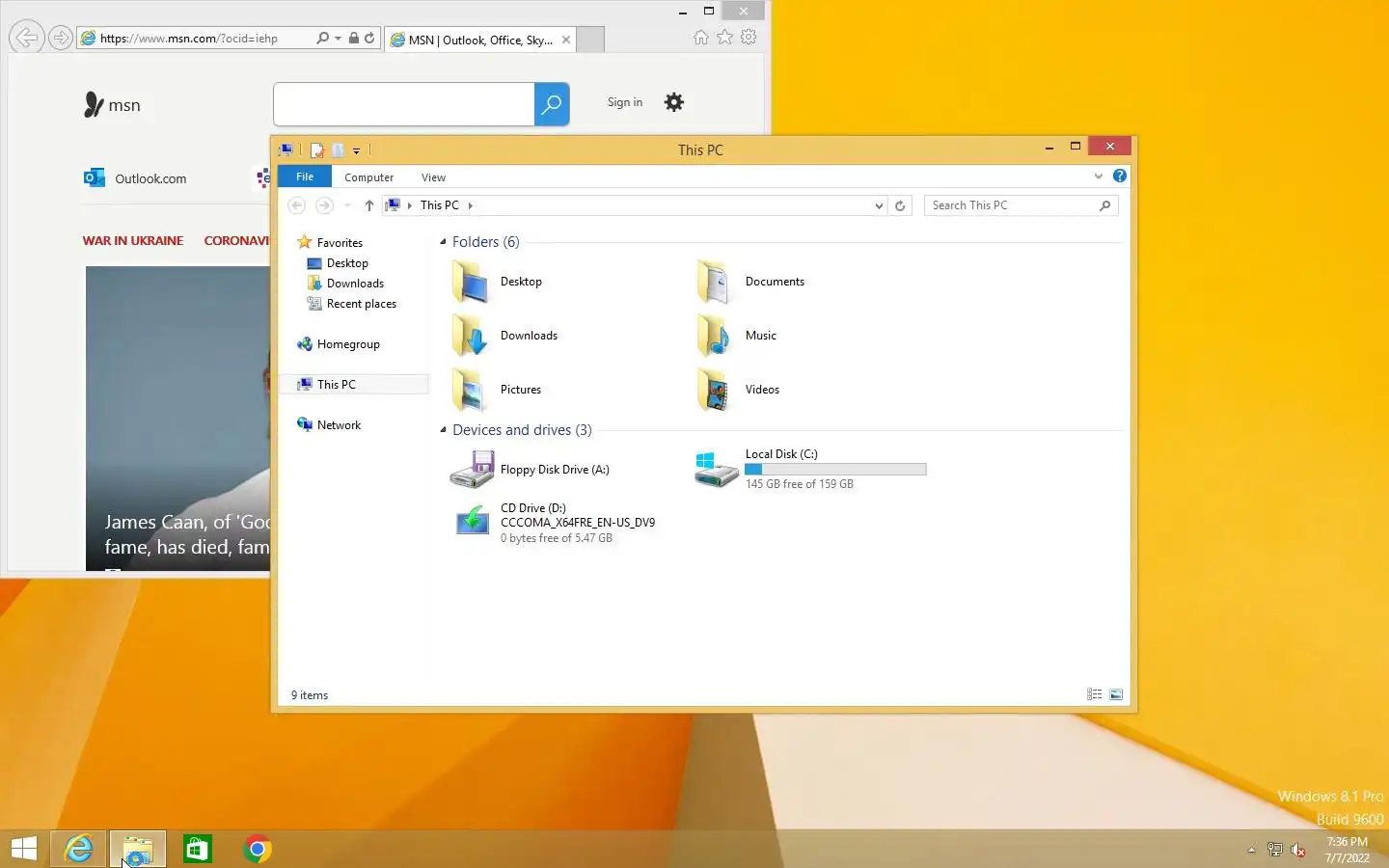Viewport: 1389px width, 868px height.
Task: Switch to details view icon in status bar
Action: [x=1094, y=694]
